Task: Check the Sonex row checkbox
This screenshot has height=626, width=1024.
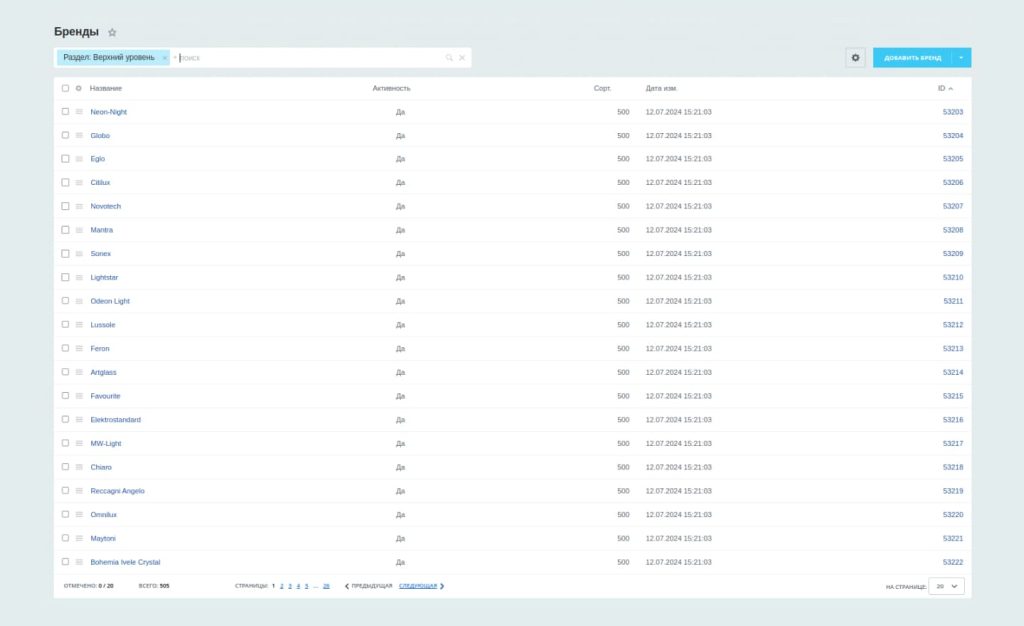Action: point(65,253)
